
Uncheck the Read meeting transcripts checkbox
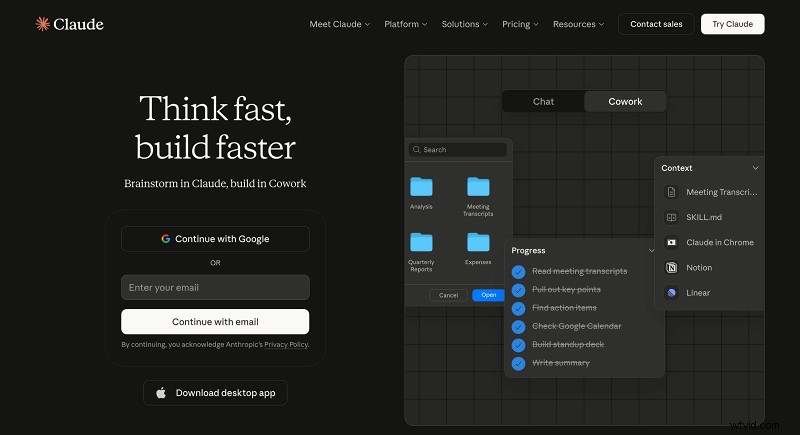518,271
